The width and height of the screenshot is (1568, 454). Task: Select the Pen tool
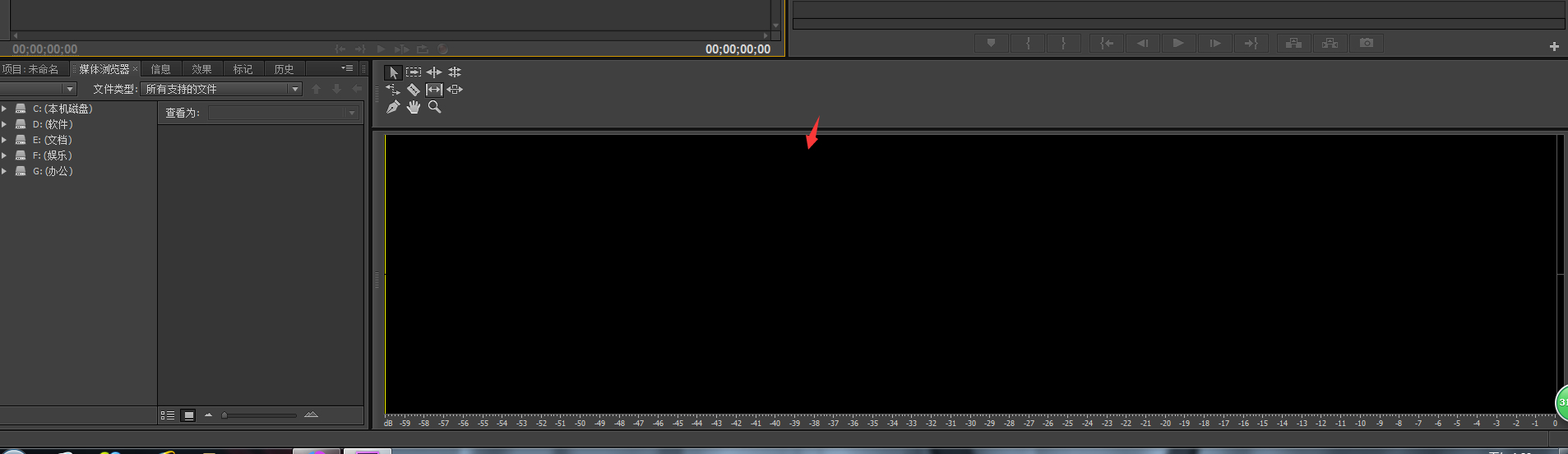click(393, 107)
